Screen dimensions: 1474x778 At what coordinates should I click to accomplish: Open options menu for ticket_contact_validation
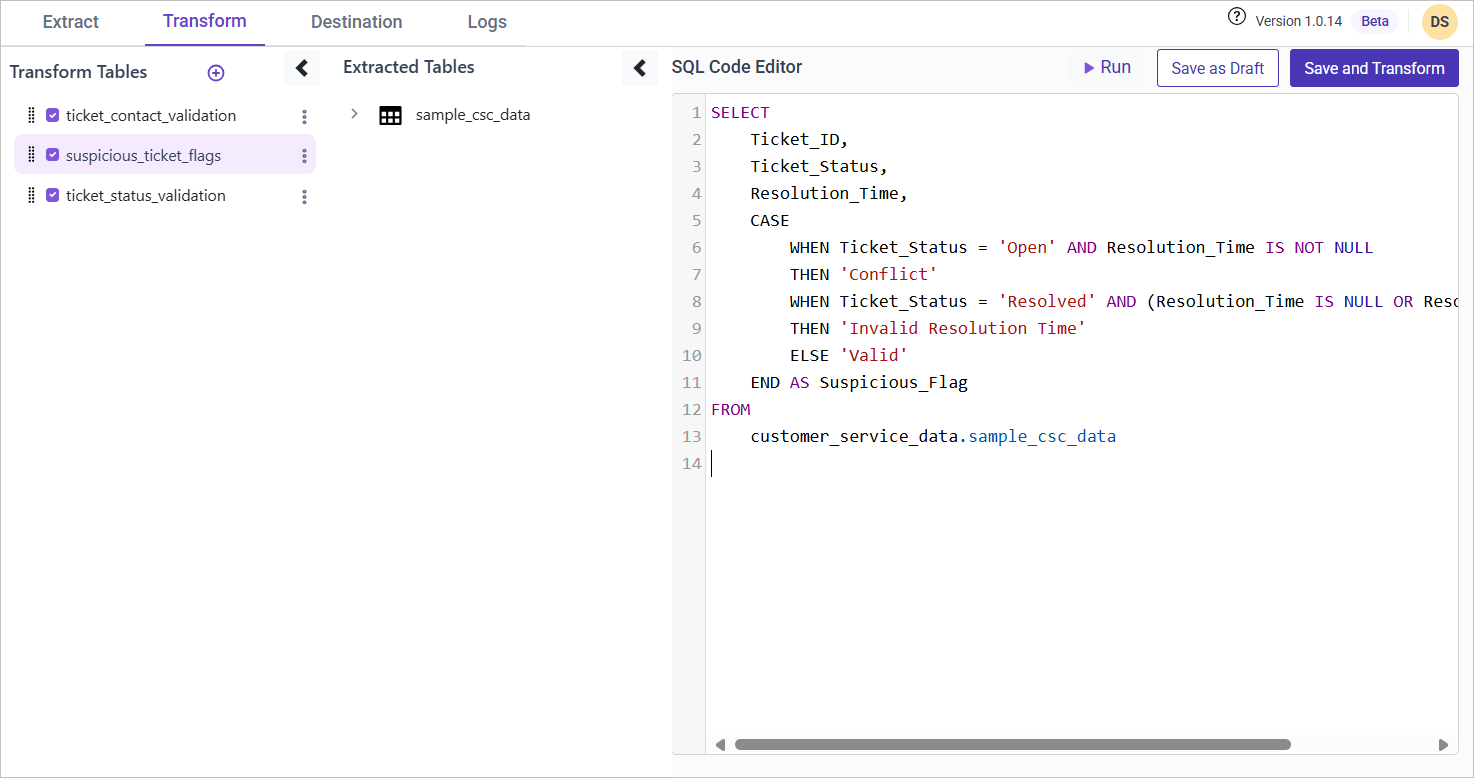click(x=304, y=117)
